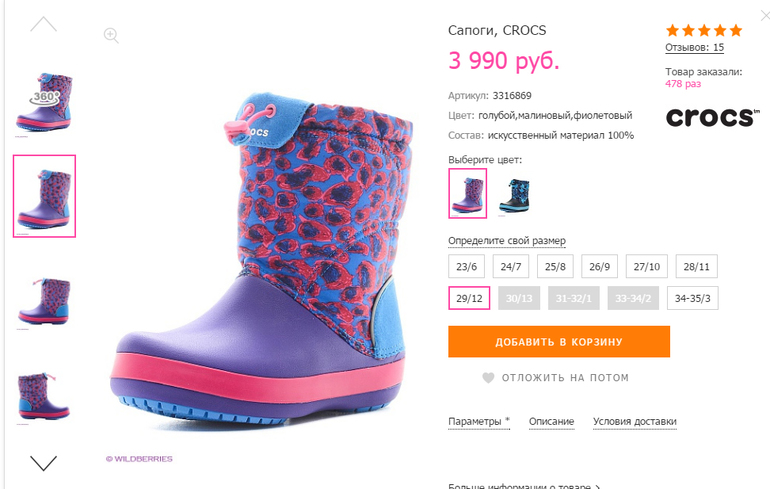
Task: Click the CROCS brand logo
Action: click(x=712, y=118)
